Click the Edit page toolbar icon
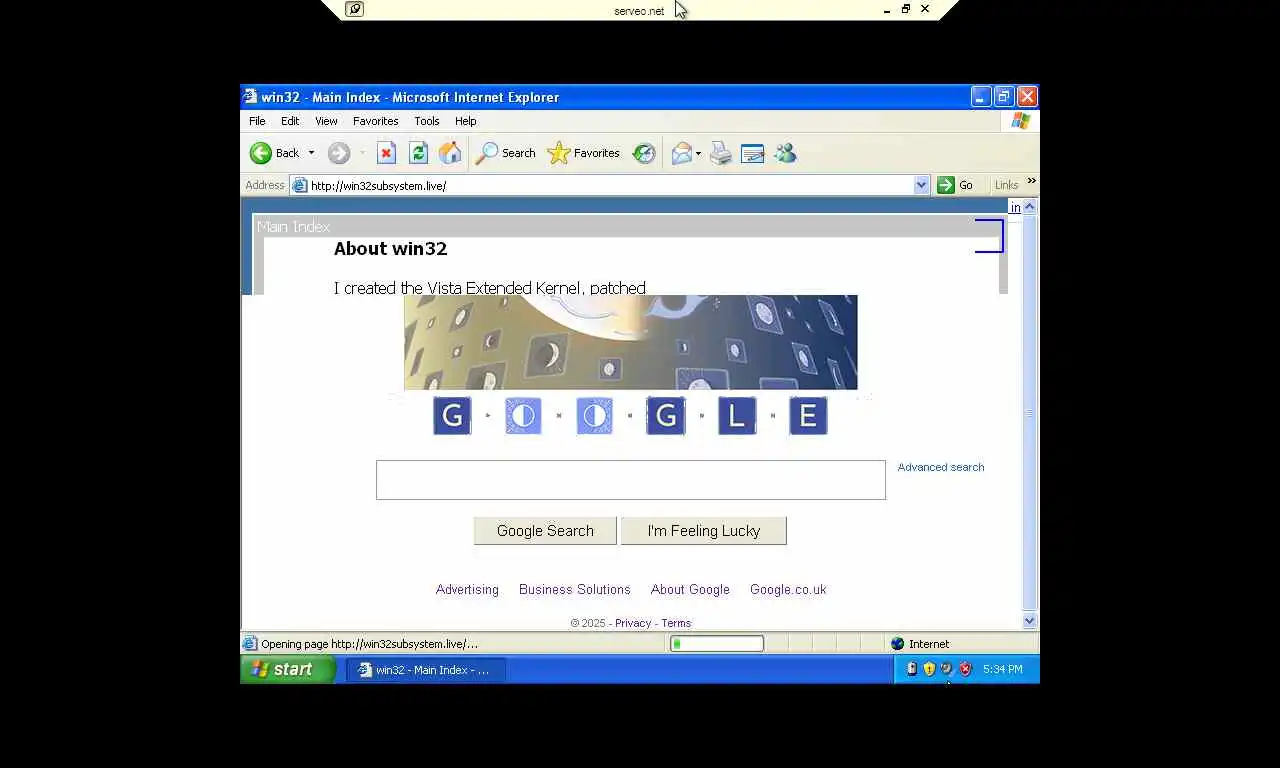1280x768 pixels. [752, 153]
